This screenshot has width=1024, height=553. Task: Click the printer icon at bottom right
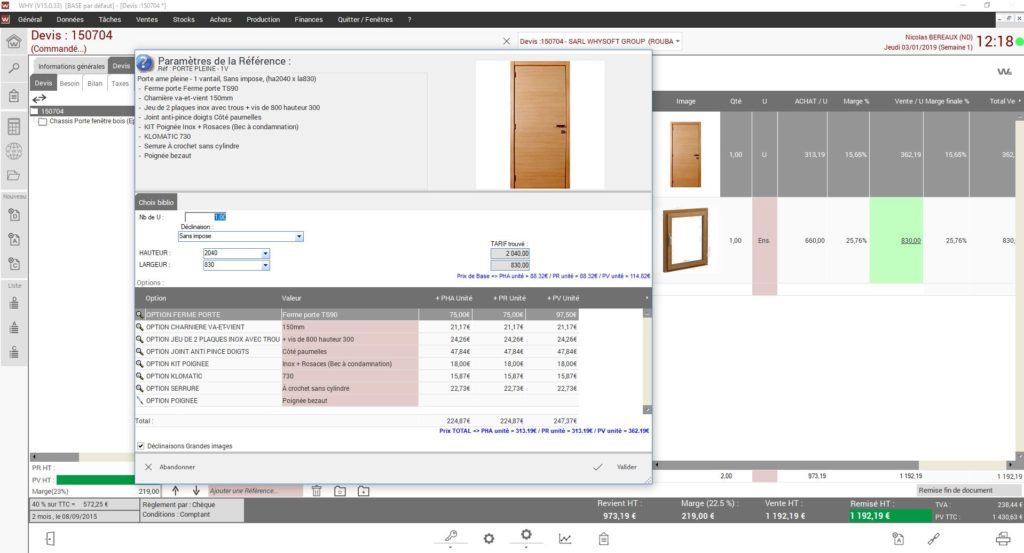pos(1003,539)
